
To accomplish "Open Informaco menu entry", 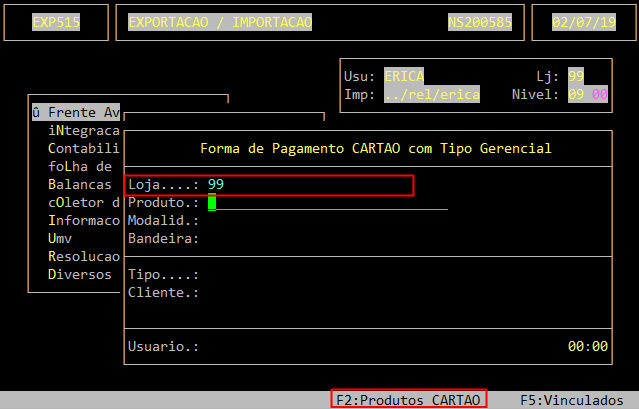I will pyautogui.click(x=83, y=220).
